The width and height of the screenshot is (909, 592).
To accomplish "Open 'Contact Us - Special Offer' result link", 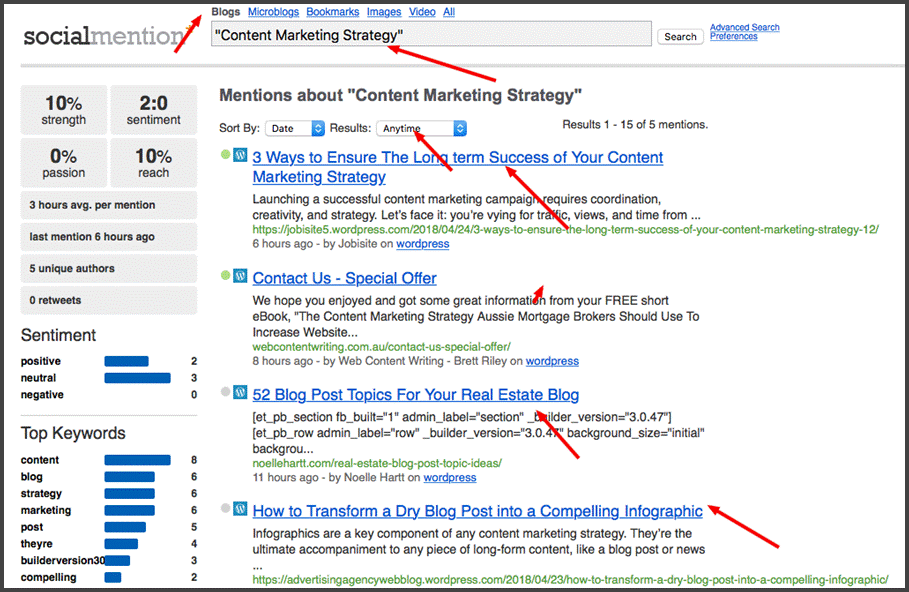I will [x=344, y=278].
